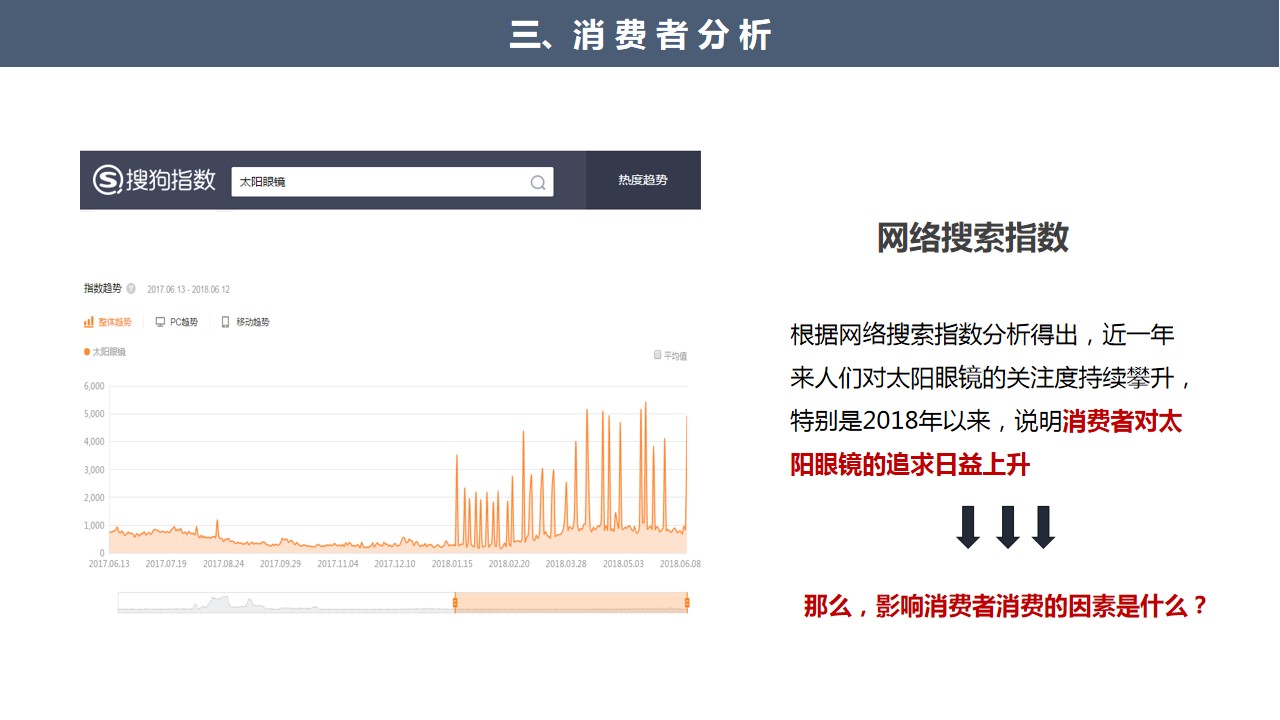The image size is (1280, 720).
Task: Click the 2017.08.24 axis label
Action: click(224, 564)
